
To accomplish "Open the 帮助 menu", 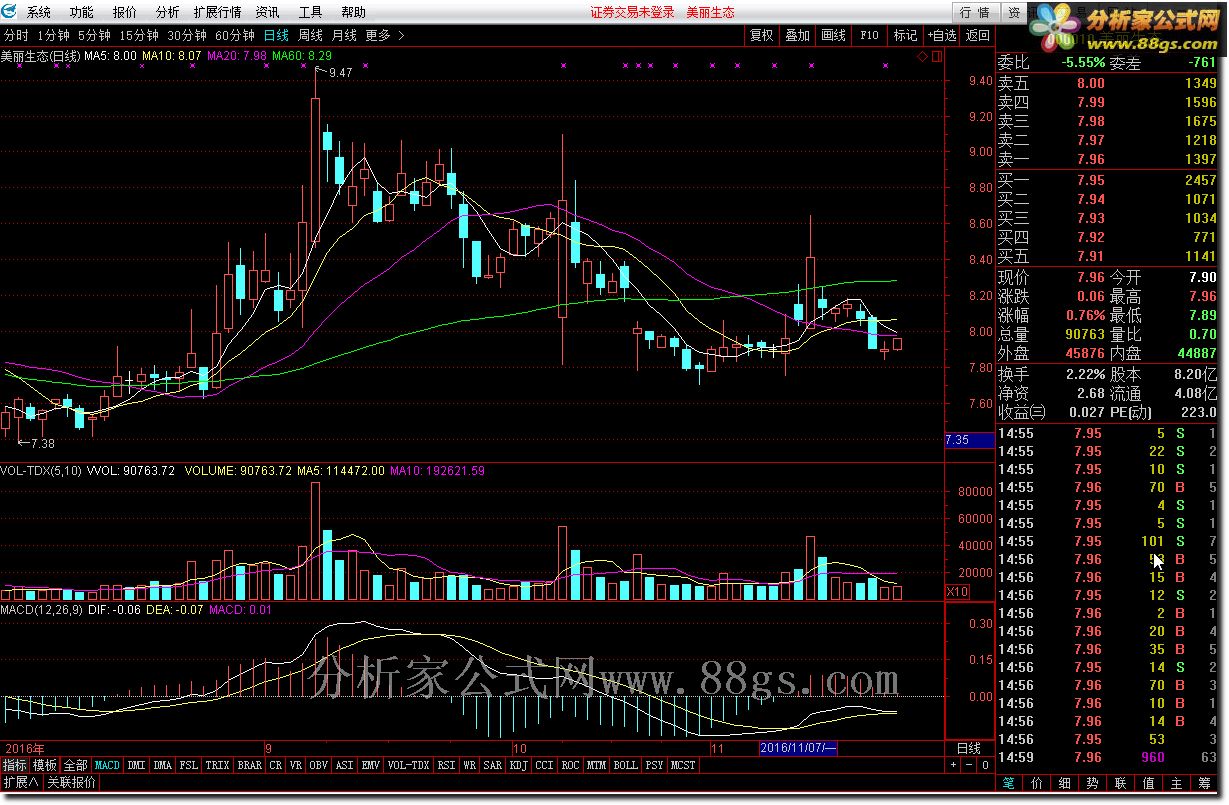I will pos(353,12).
